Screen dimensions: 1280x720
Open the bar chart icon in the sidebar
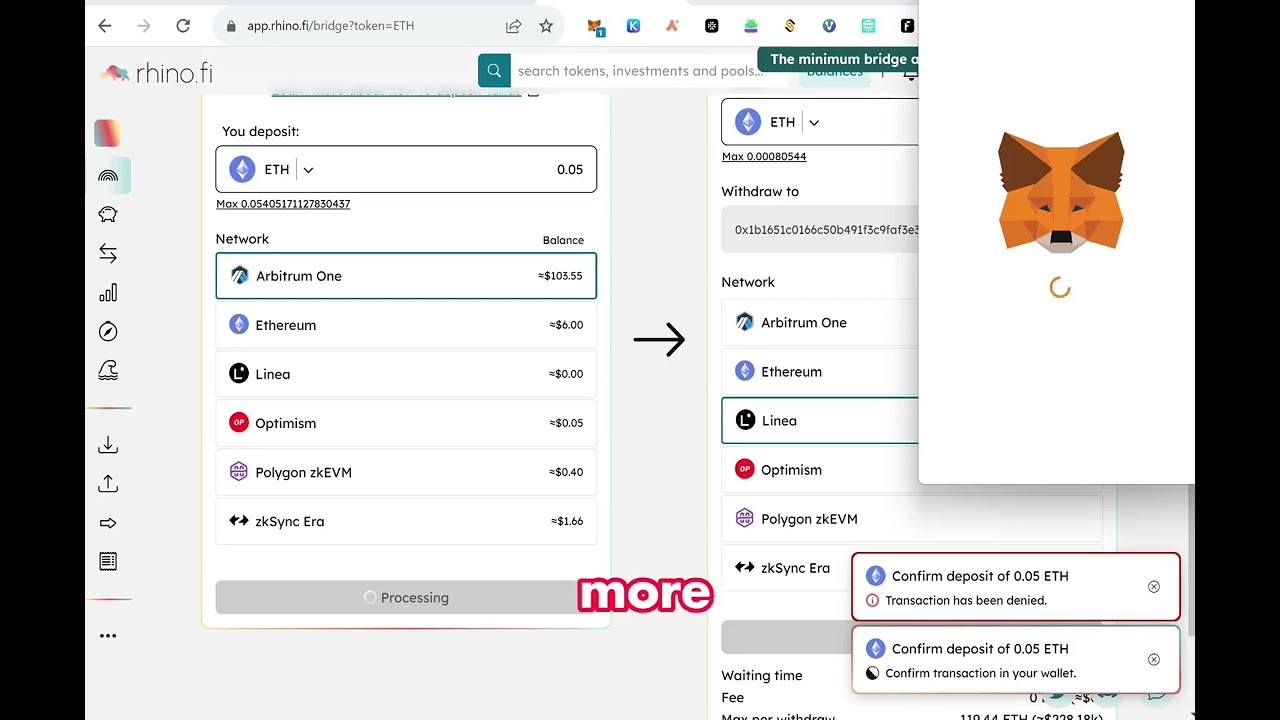tap(108, 293)
